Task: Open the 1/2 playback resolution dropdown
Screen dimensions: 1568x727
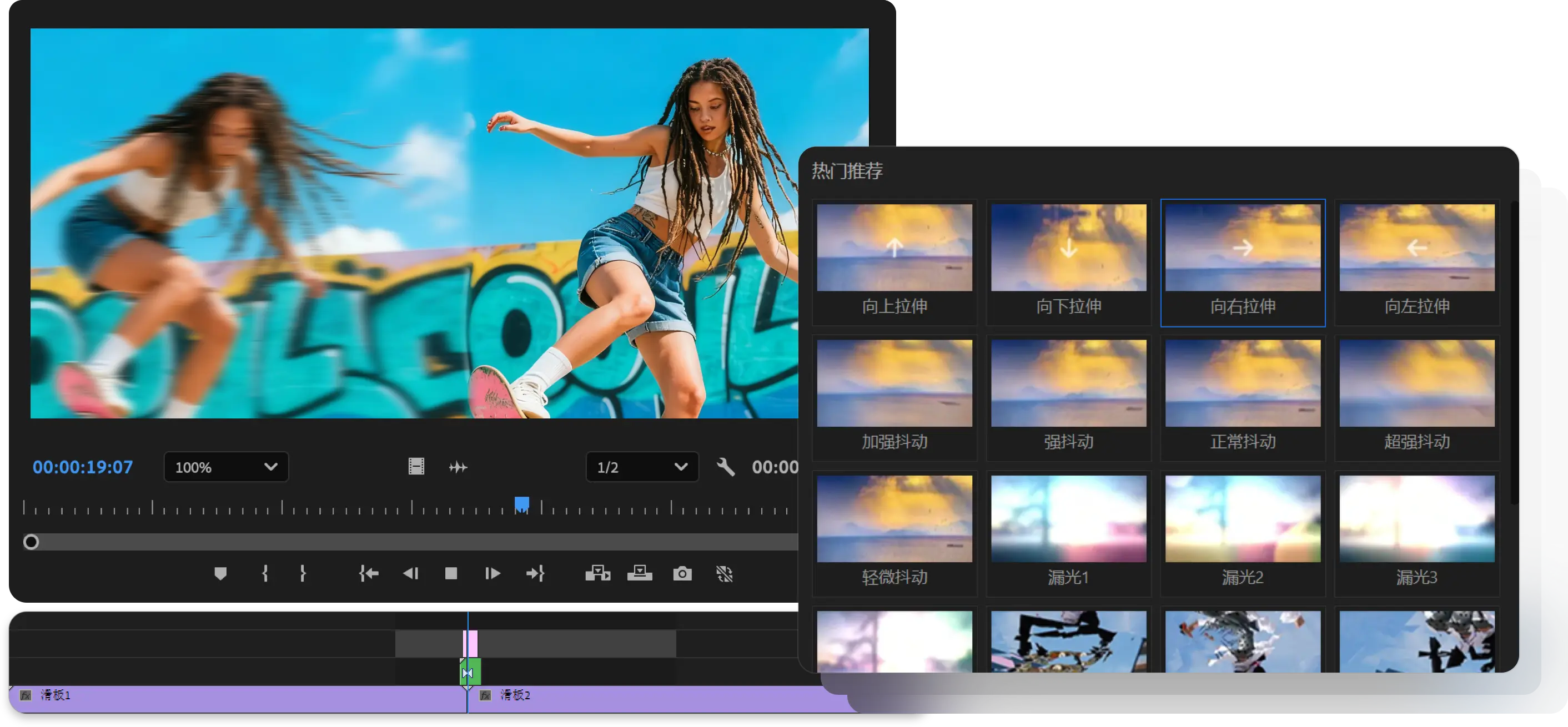Action: [x=641, y=467]
